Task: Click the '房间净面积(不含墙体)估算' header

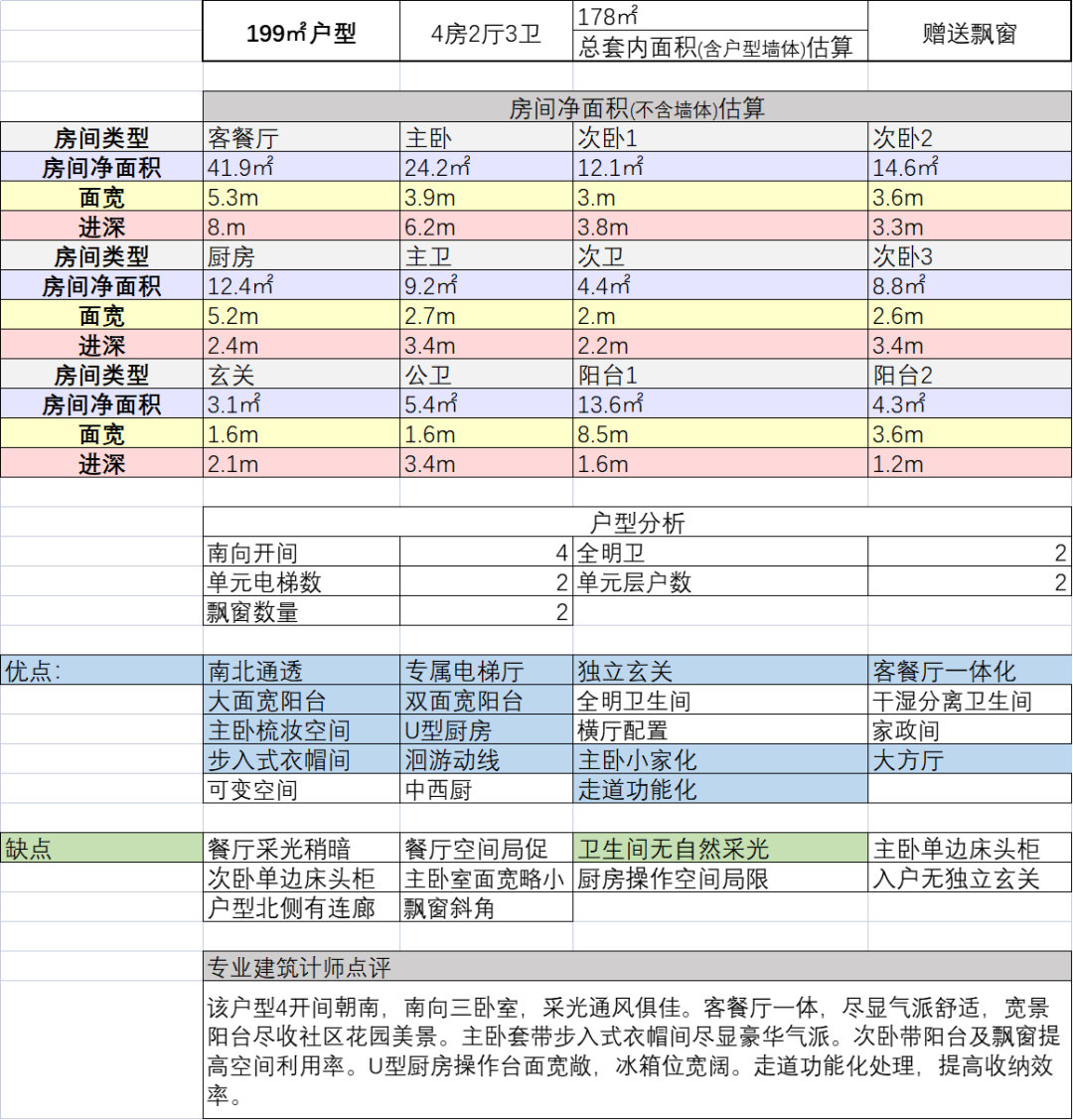Action: coord(637,107)
